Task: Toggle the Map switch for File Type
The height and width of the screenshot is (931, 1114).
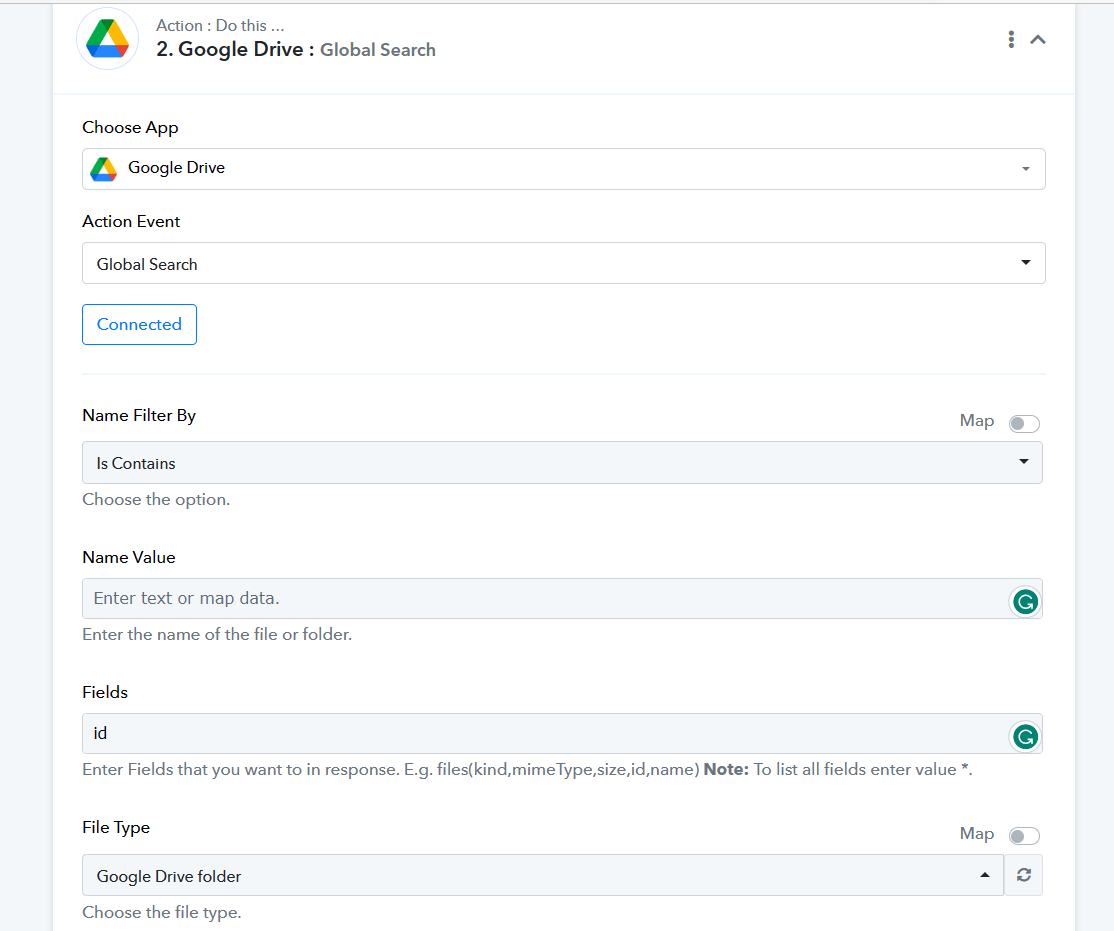Action: coord(1024,836)
